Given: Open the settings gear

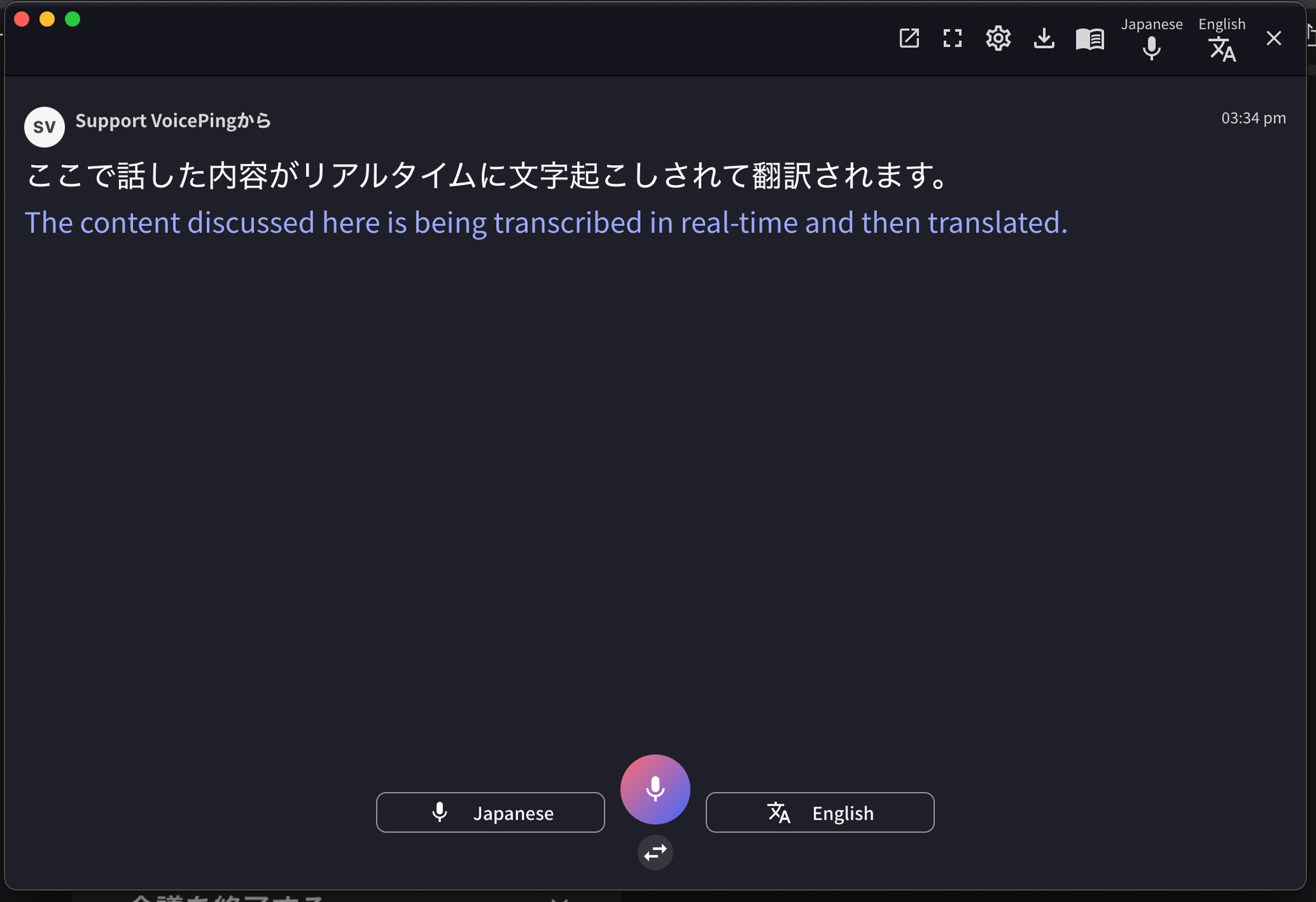Looking at the screenshot, I should click(x=997, y=39).
